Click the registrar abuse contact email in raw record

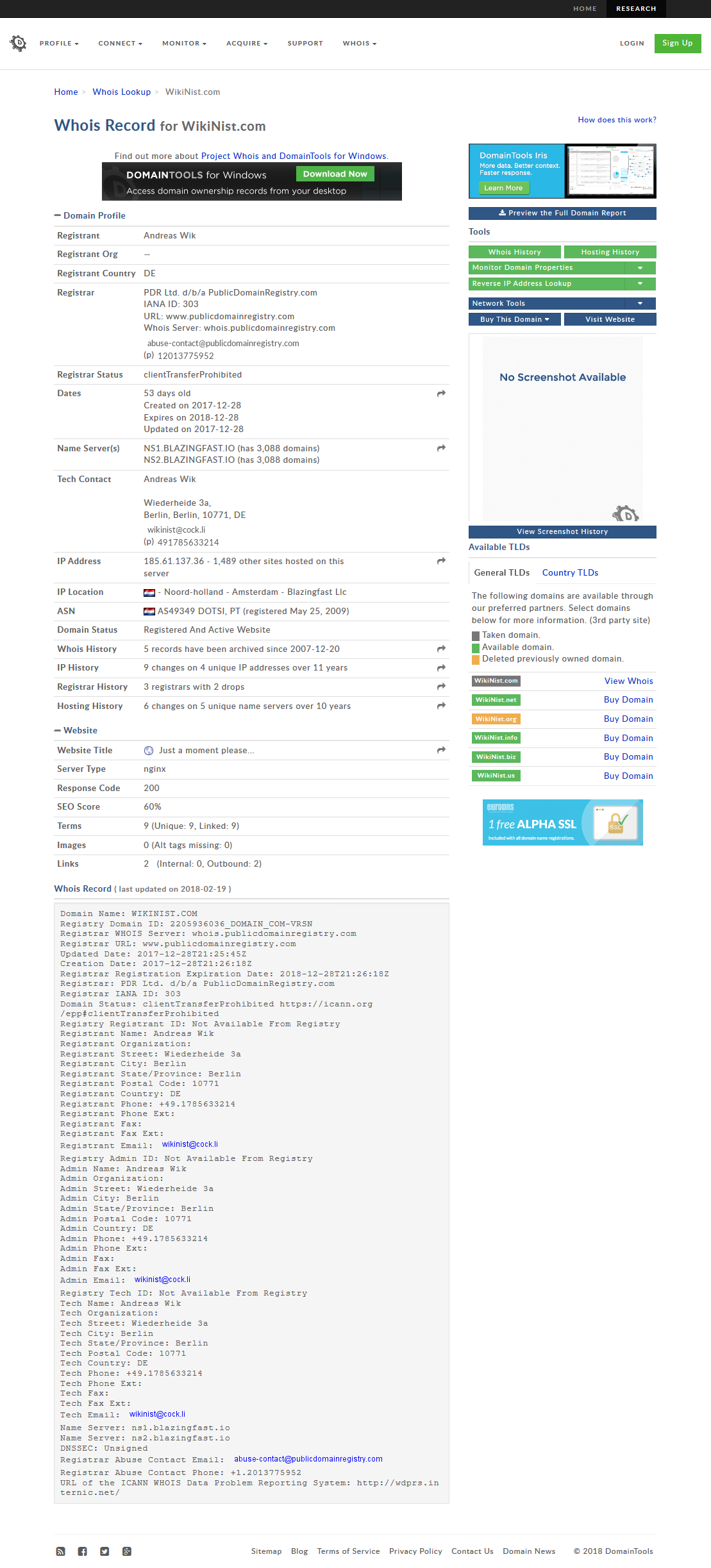click(x=308, y=1459)
